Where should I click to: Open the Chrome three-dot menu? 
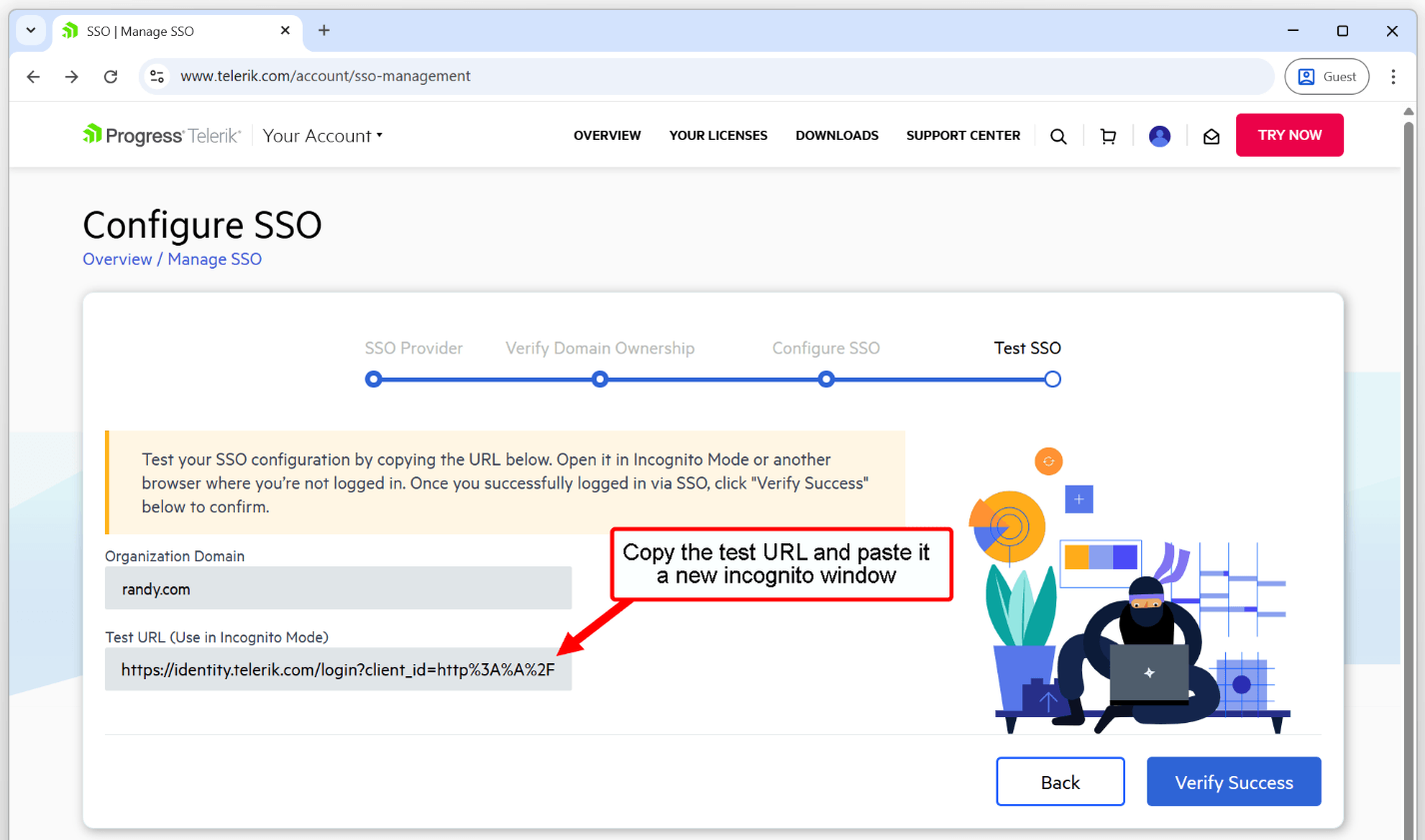point(1393,76)
